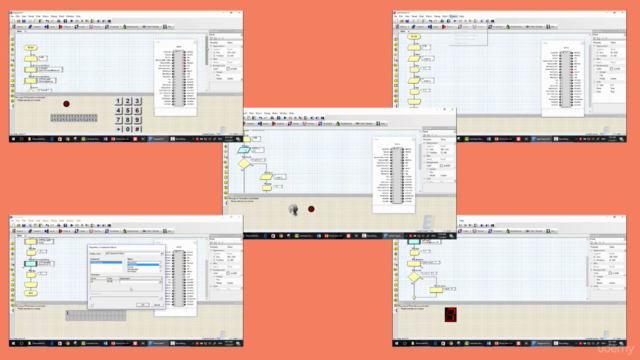
Task: Click the Undo icon in the keypad window toolbar
Action: [47, 21]
